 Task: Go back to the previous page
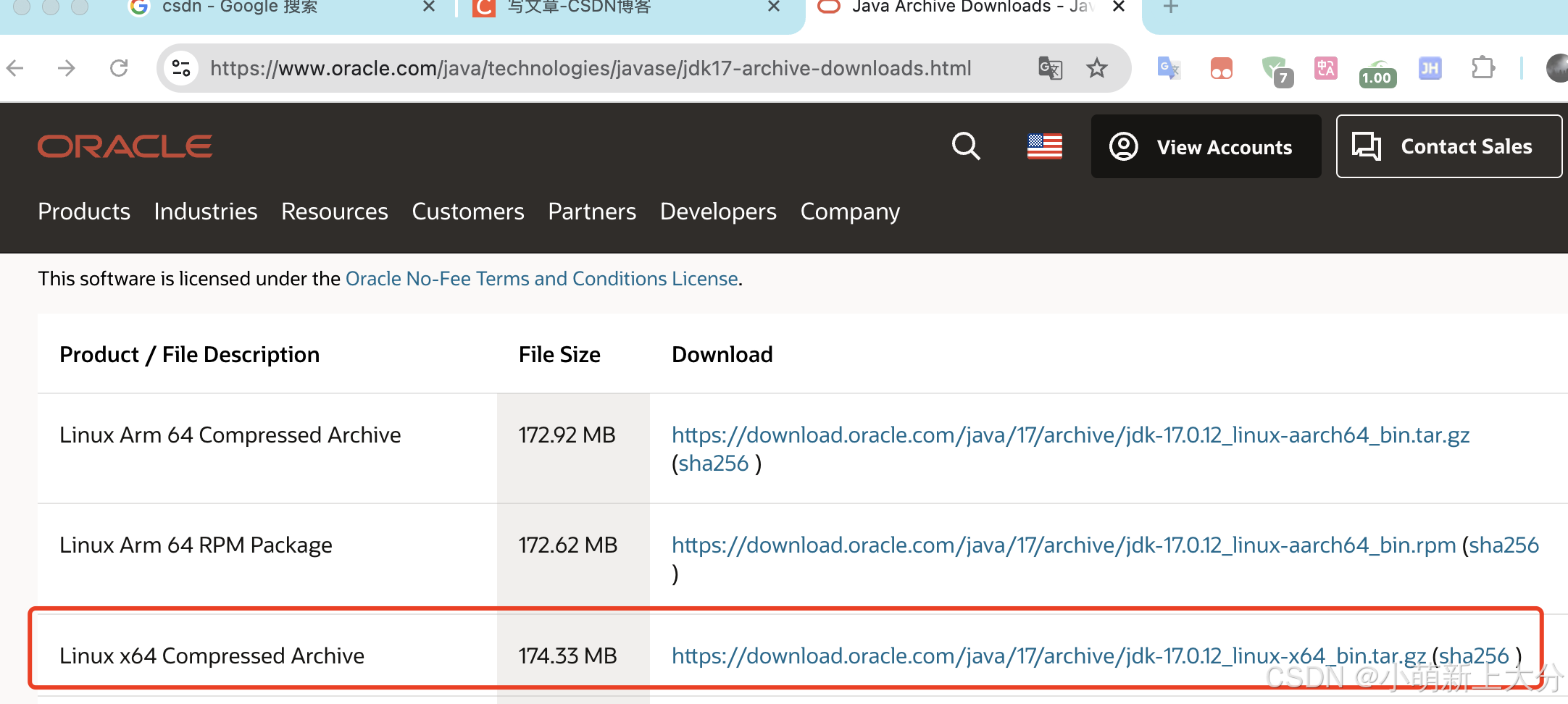(x=14, y=69)
